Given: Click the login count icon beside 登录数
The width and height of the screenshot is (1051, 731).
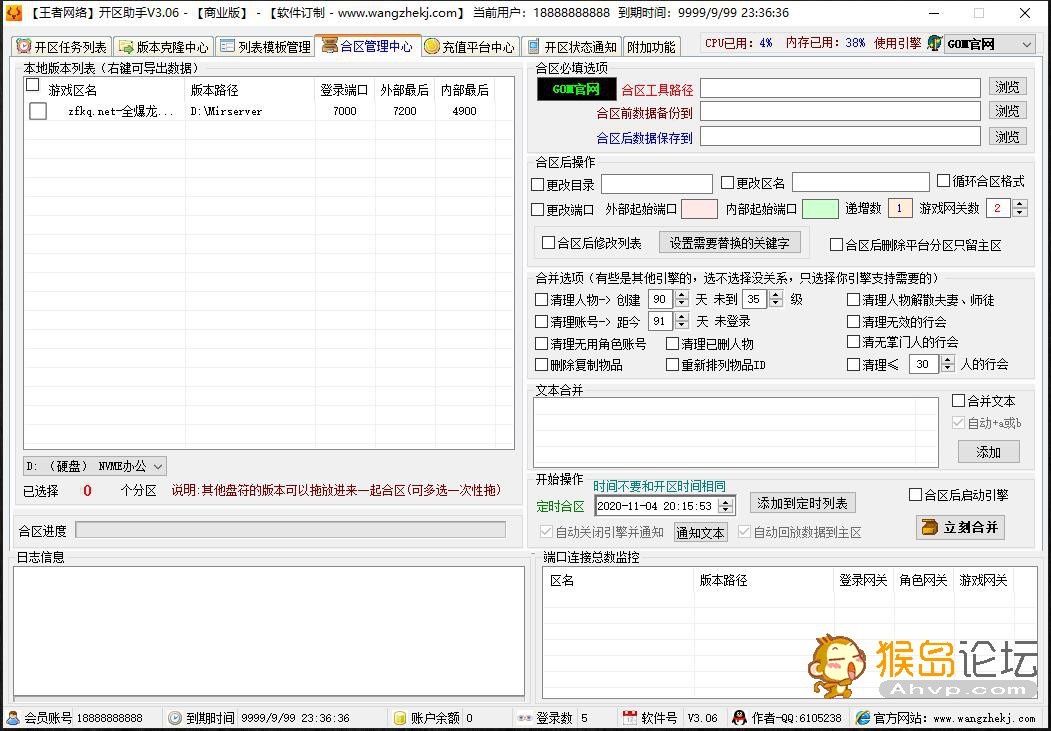Looking at the screenshot, I should 525,718.
